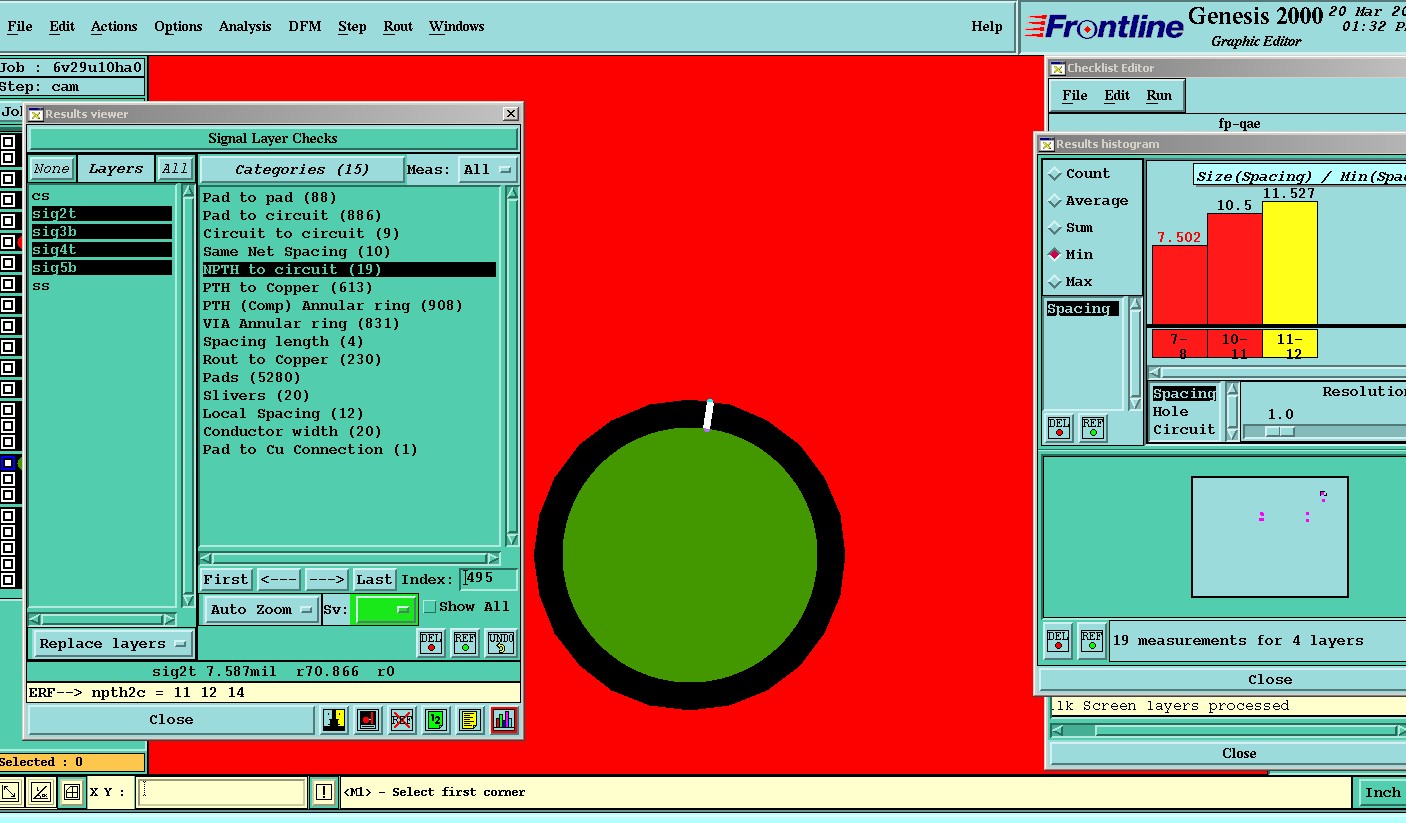Image resolution: width=1406 pixels, height=823 pixels.
Task: Select Max radio in Results histogram
Action: [x=1055, y=282]
